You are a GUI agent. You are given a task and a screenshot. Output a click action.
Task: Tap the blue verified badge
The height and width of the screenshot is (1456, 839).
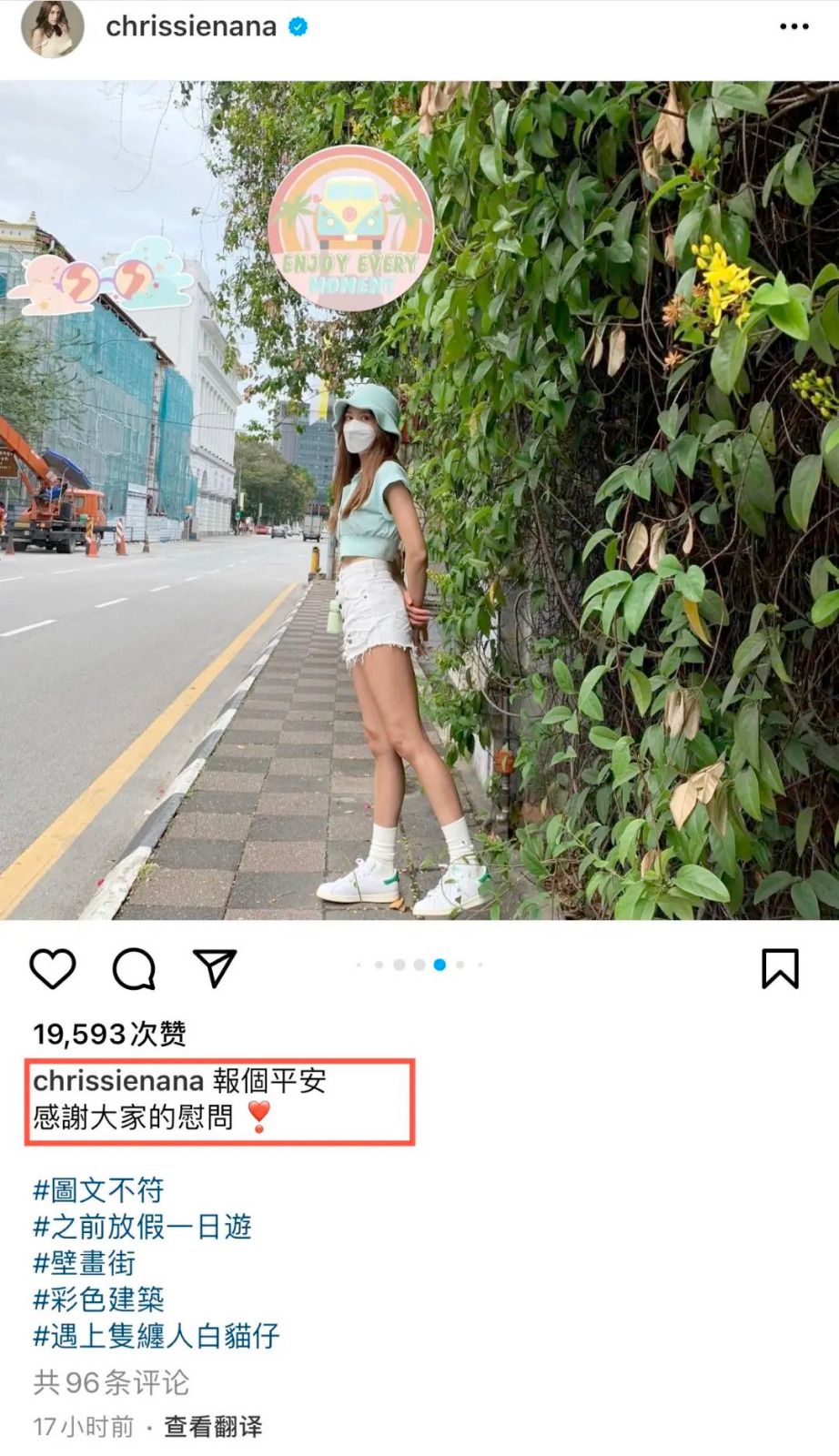(x=298, y=27)
